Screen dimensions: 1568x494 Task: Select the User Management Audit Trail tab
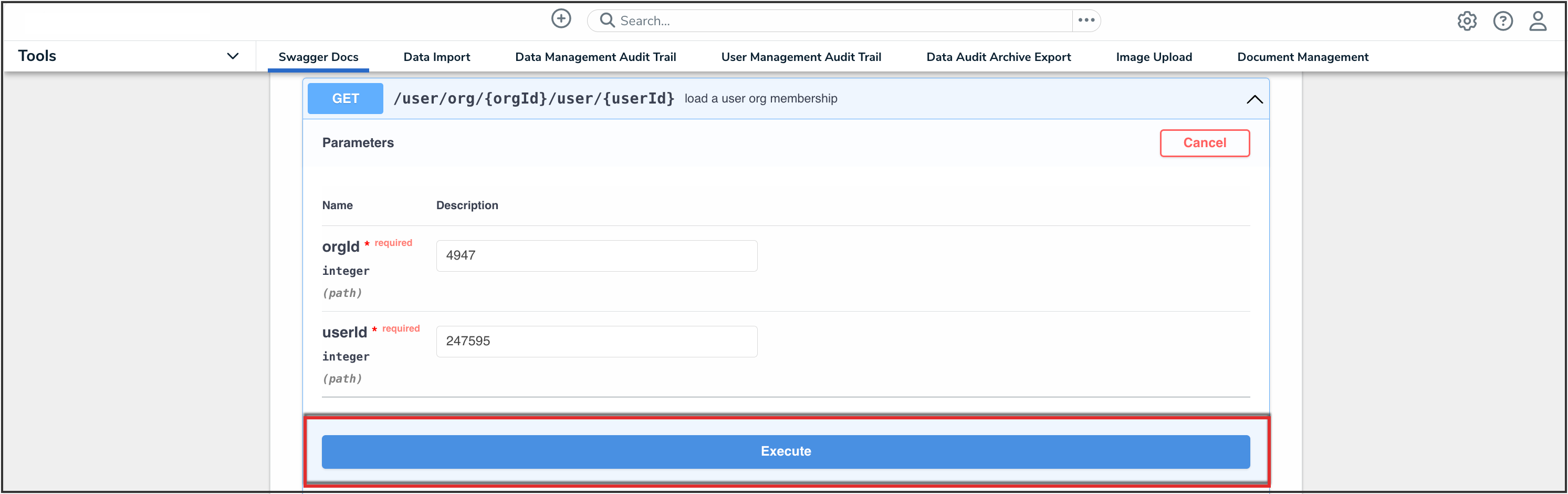tap(800, 57)
